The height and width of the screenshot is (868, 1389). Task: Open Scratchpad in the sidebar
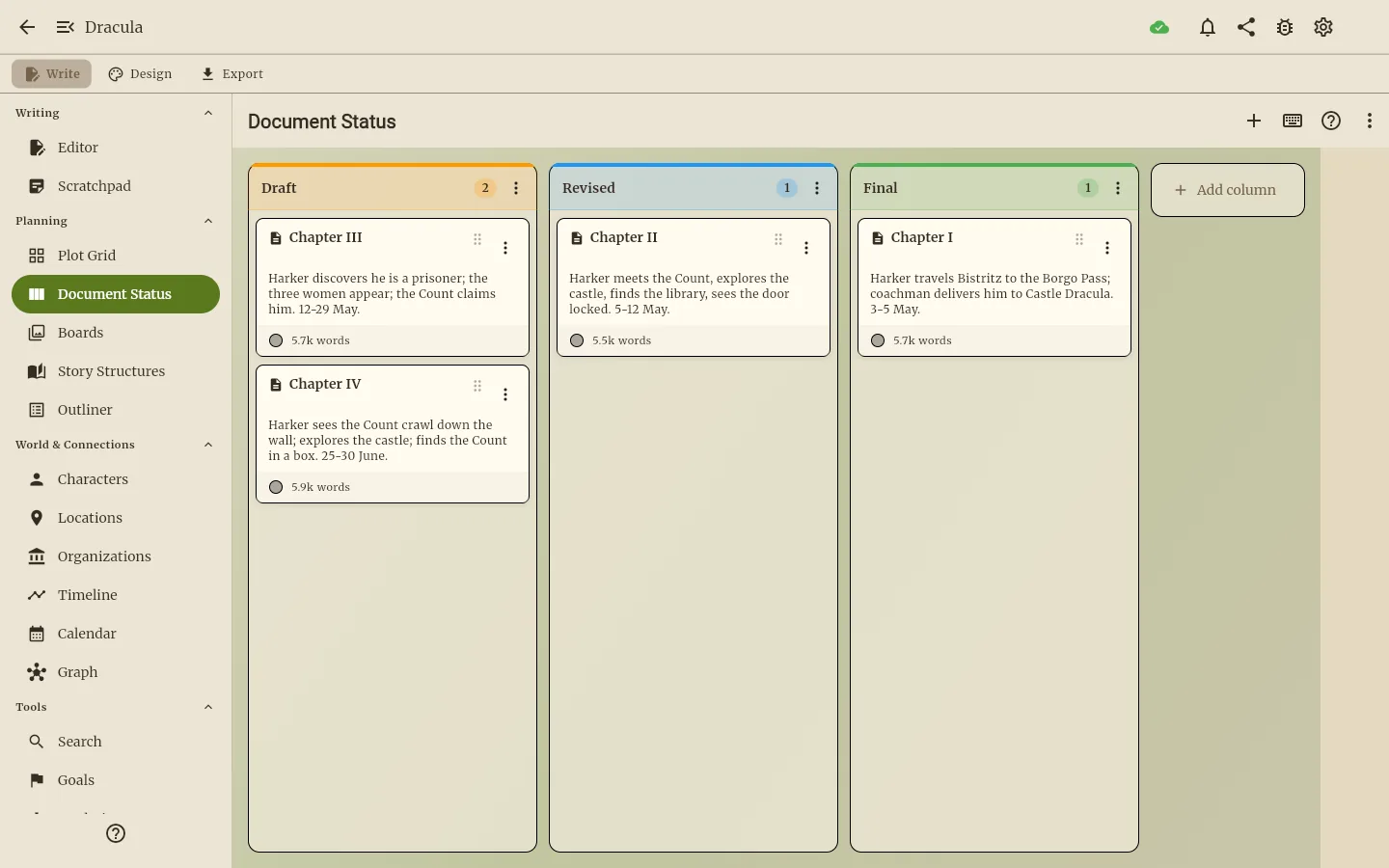point(116,186)
